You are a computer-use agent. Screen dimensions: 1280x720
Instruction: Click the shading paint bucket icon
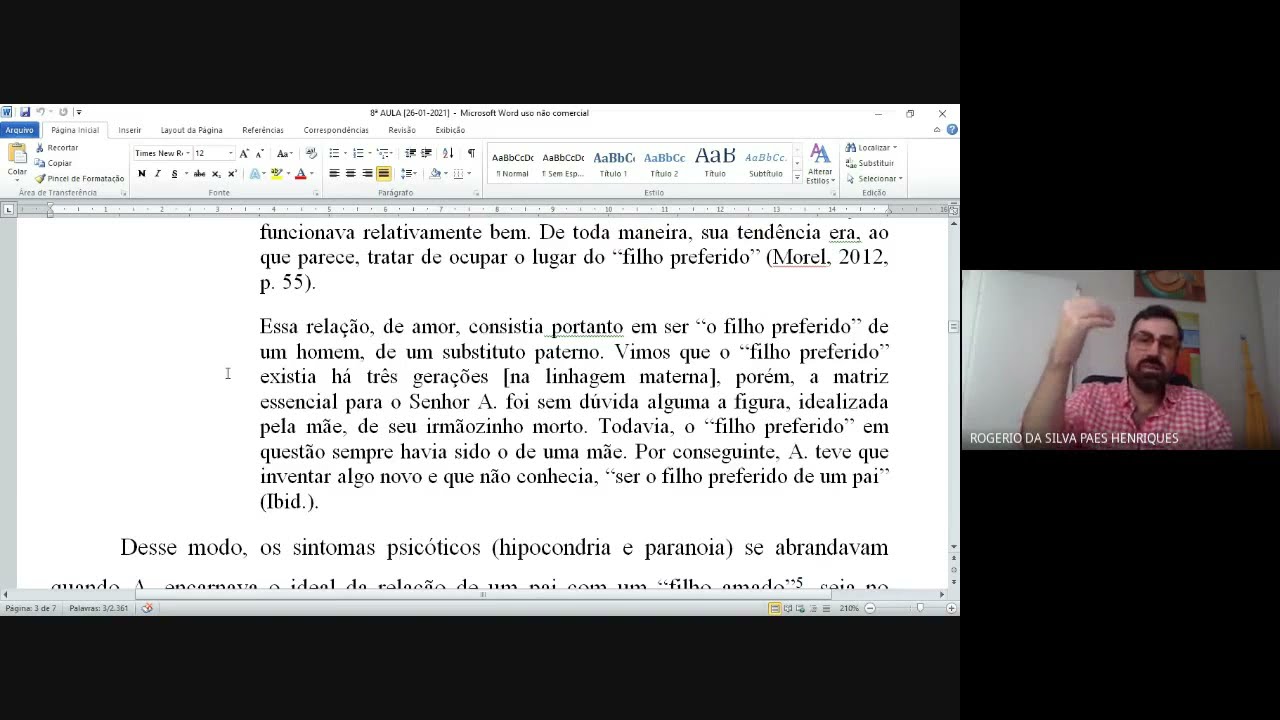[x=435, y=174]
